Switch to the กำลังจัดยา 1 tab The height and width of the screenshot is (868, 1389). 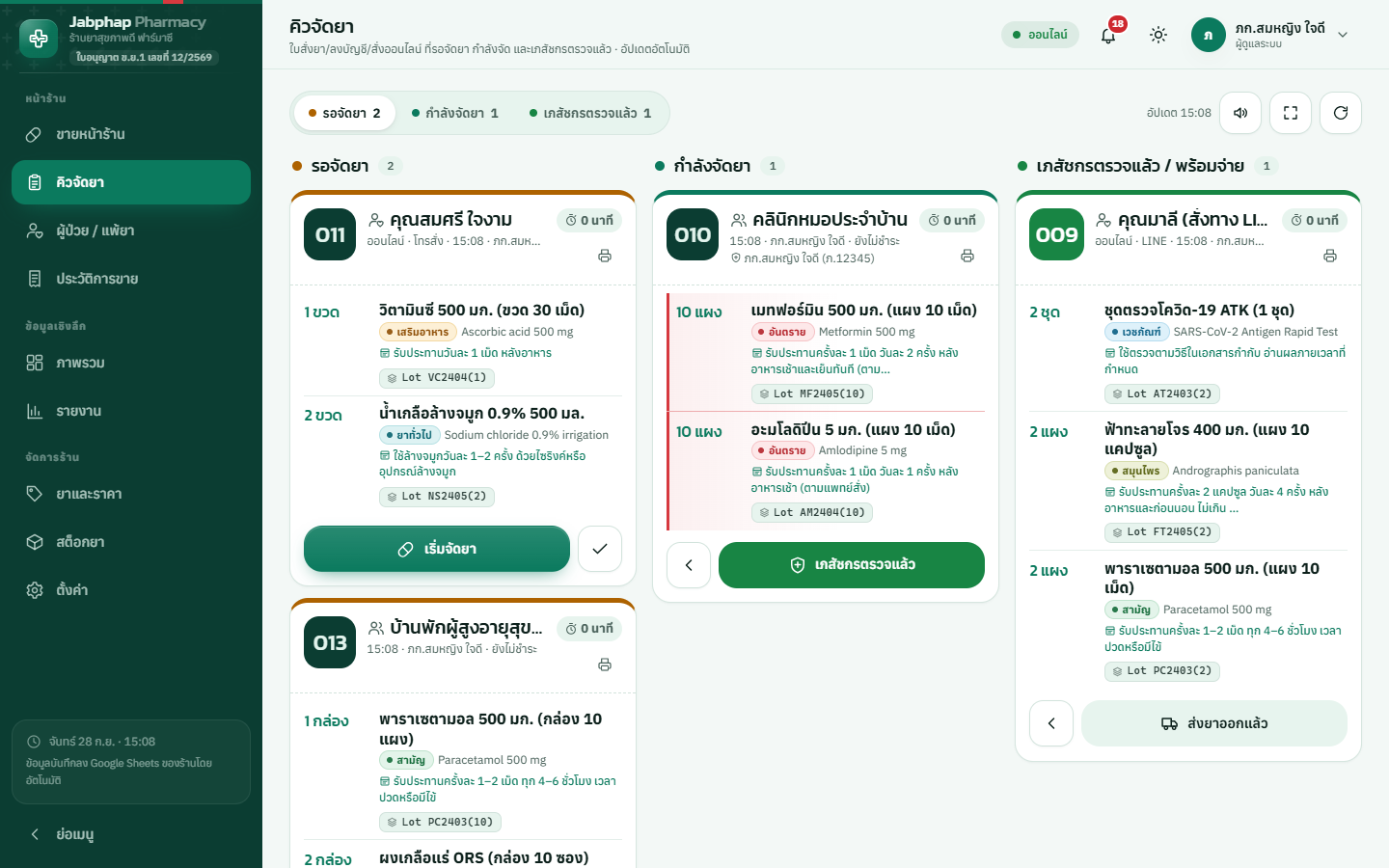point(455,113)
